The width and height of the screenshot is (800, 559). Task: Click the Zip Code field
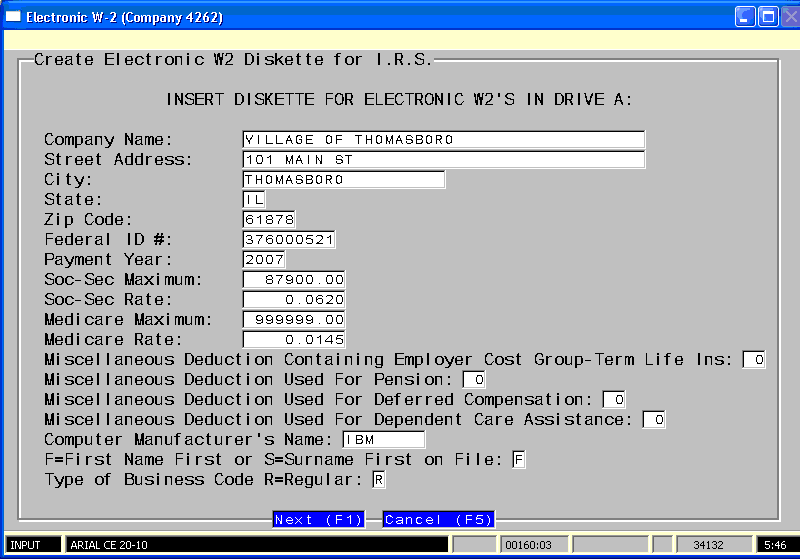point(269,220)
